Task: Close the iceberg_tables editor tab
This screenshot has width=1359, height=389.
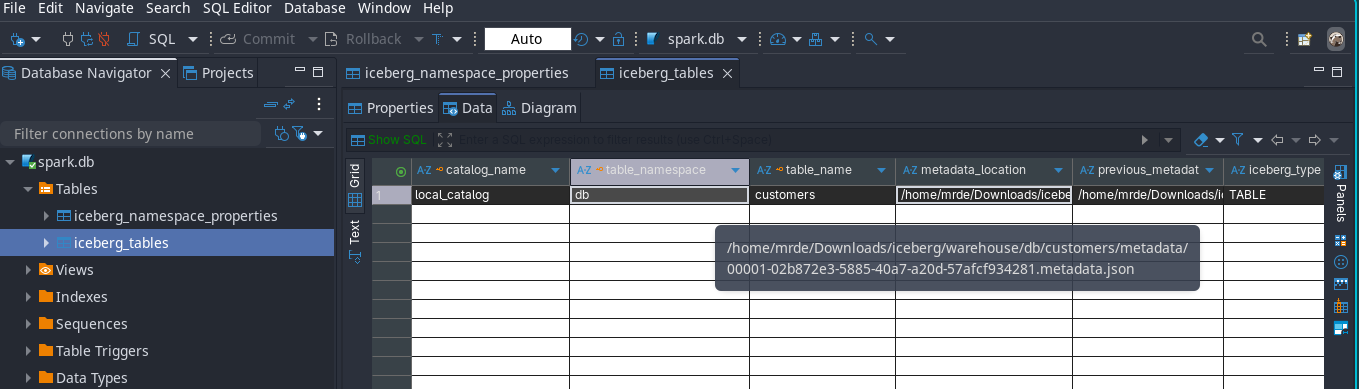Action: point(728,73)
